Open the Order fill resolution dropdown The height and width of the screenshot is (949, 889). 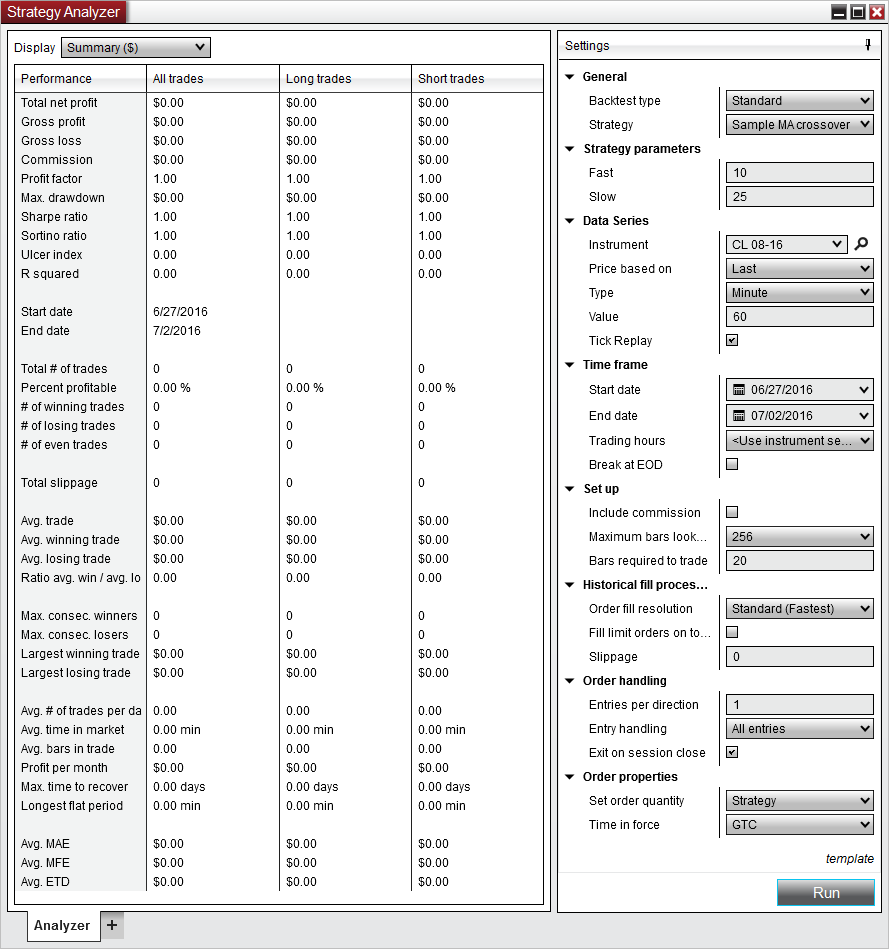pos(799,609)
